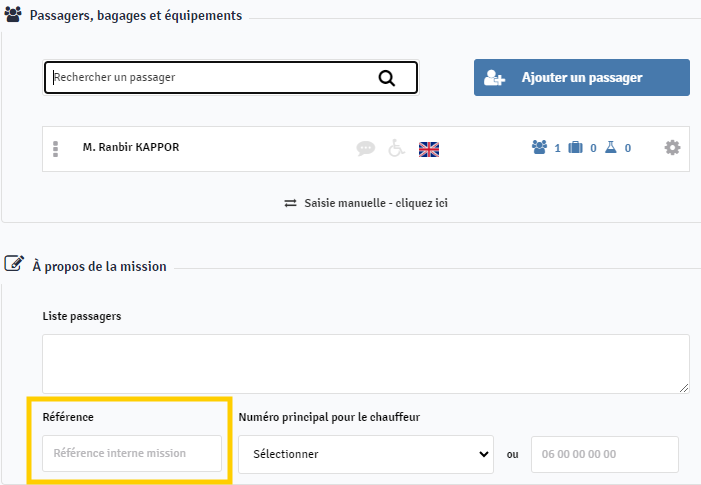The width and height of the screenshot is (701, 485).
Task: Click the Référence interne mission field
Action: click(132, 453)
